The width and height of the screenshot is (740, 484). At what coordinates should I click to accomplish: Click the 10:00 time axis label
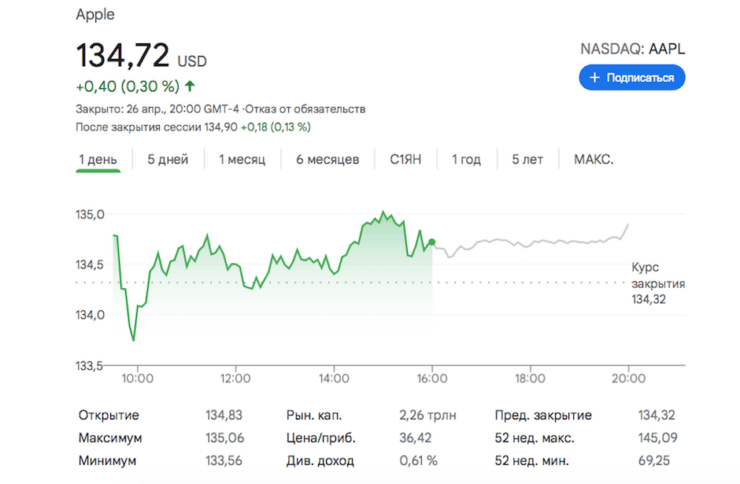[137, 378]
